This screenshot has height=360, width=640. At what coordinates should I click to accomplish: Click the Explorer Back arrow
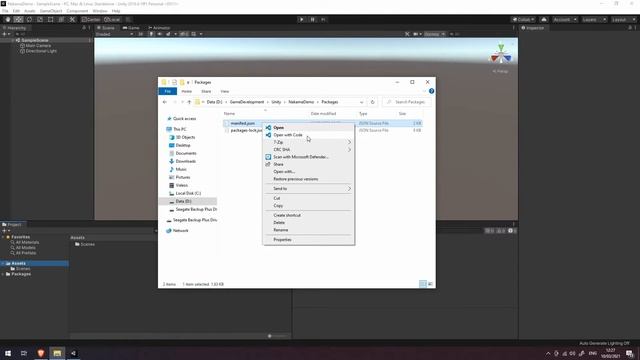(x=165, y=102)
